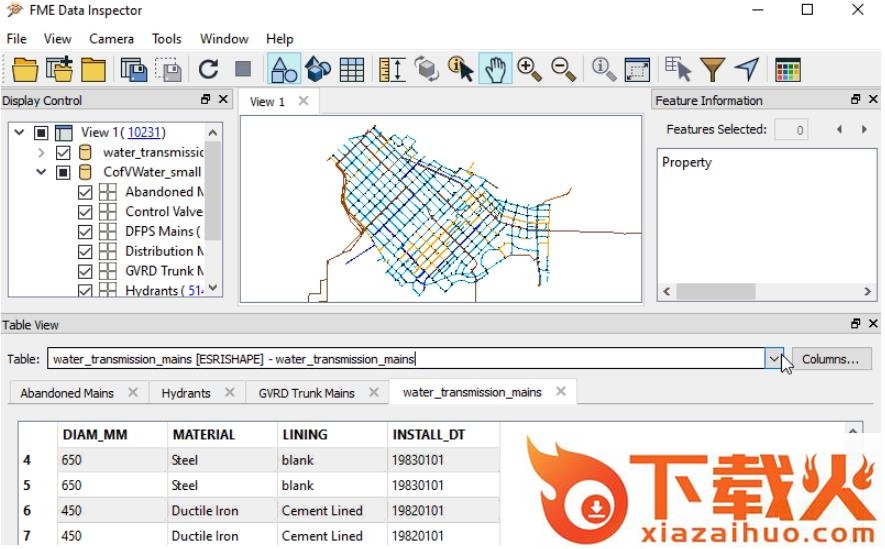Switch to the 3D view icon
885x549 pixels.
(x=318, y=69)
